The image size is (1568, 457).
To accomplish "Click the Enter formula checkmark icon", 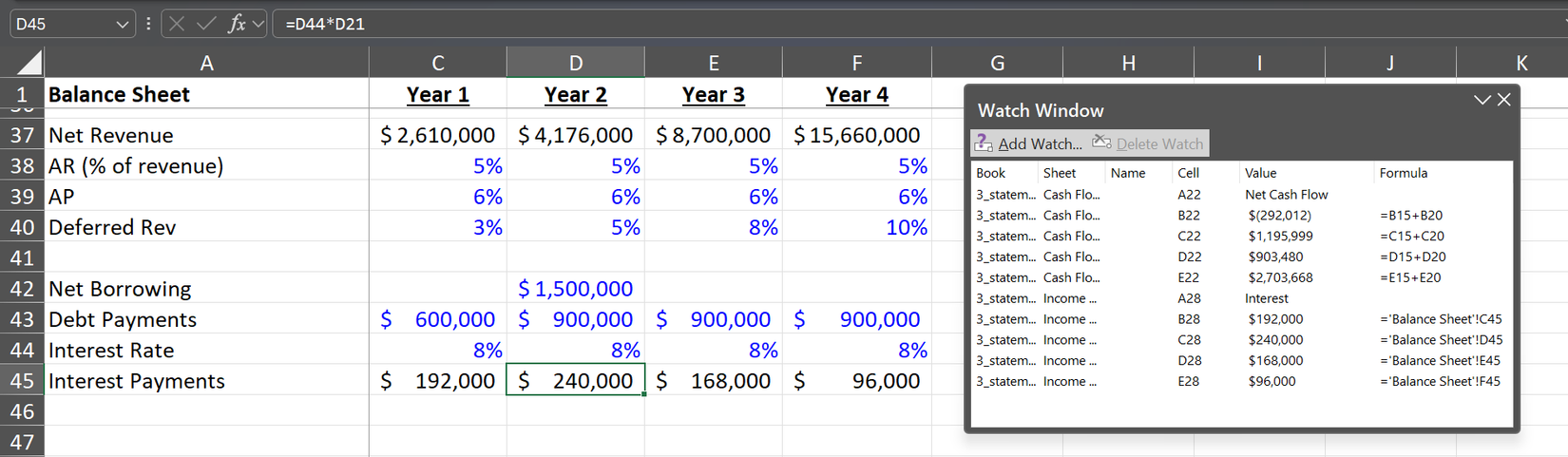I will [206, 24].
